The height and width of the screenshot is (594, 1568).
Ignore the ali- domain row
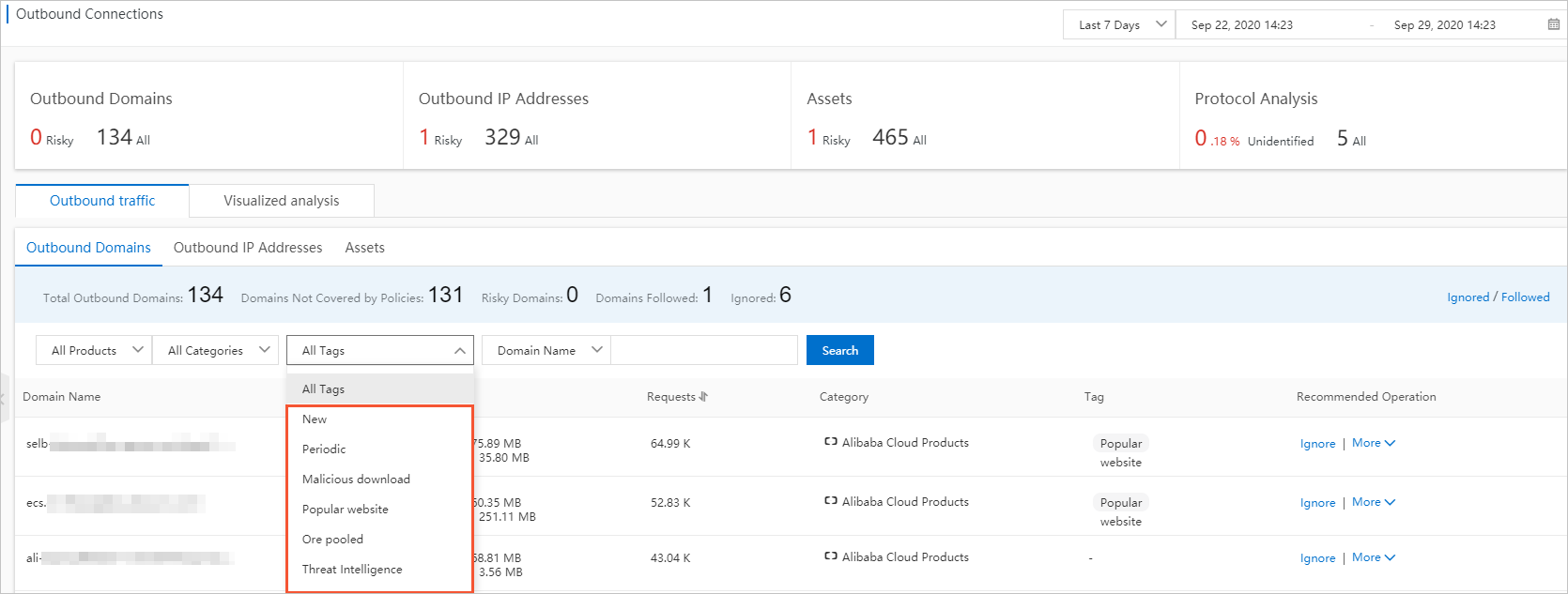coord(1317,558)
